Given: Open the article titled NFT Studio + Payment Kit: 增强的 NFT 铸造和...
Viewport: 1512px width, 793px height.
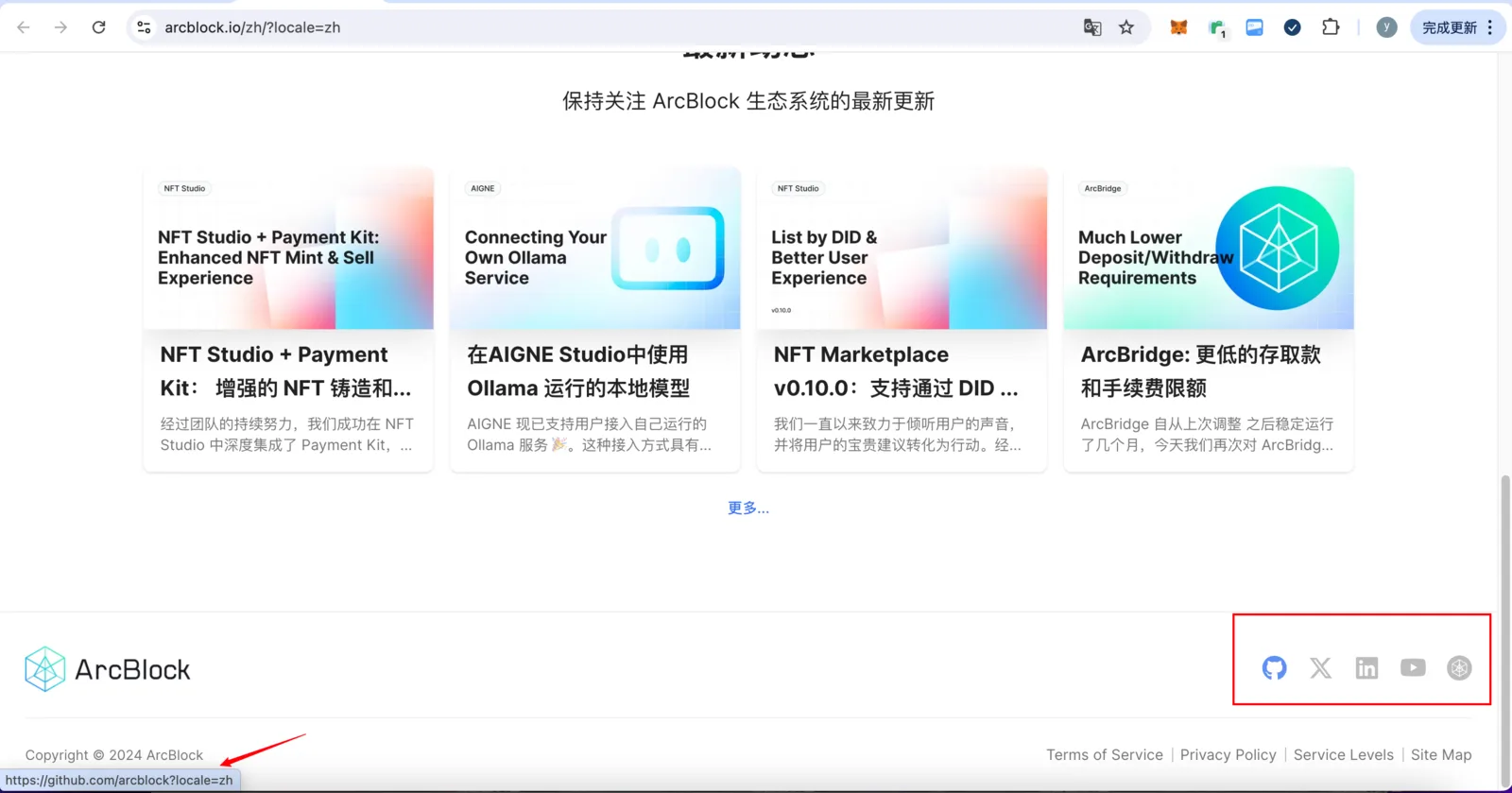Looking at the screenshot, I should pyautogui.click(x=286, y=371).
